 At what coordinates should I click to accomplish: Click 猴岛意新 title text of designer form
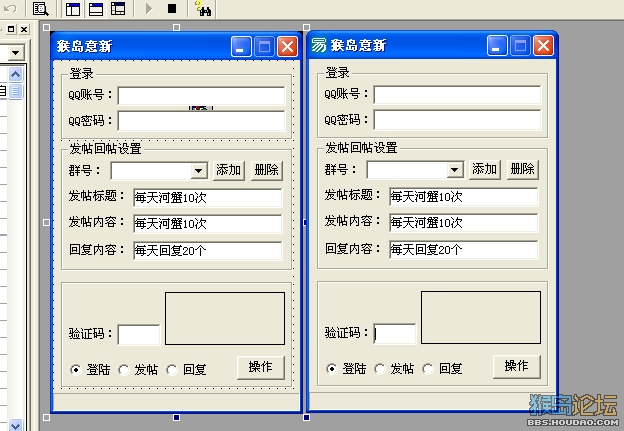pos(84,47)
